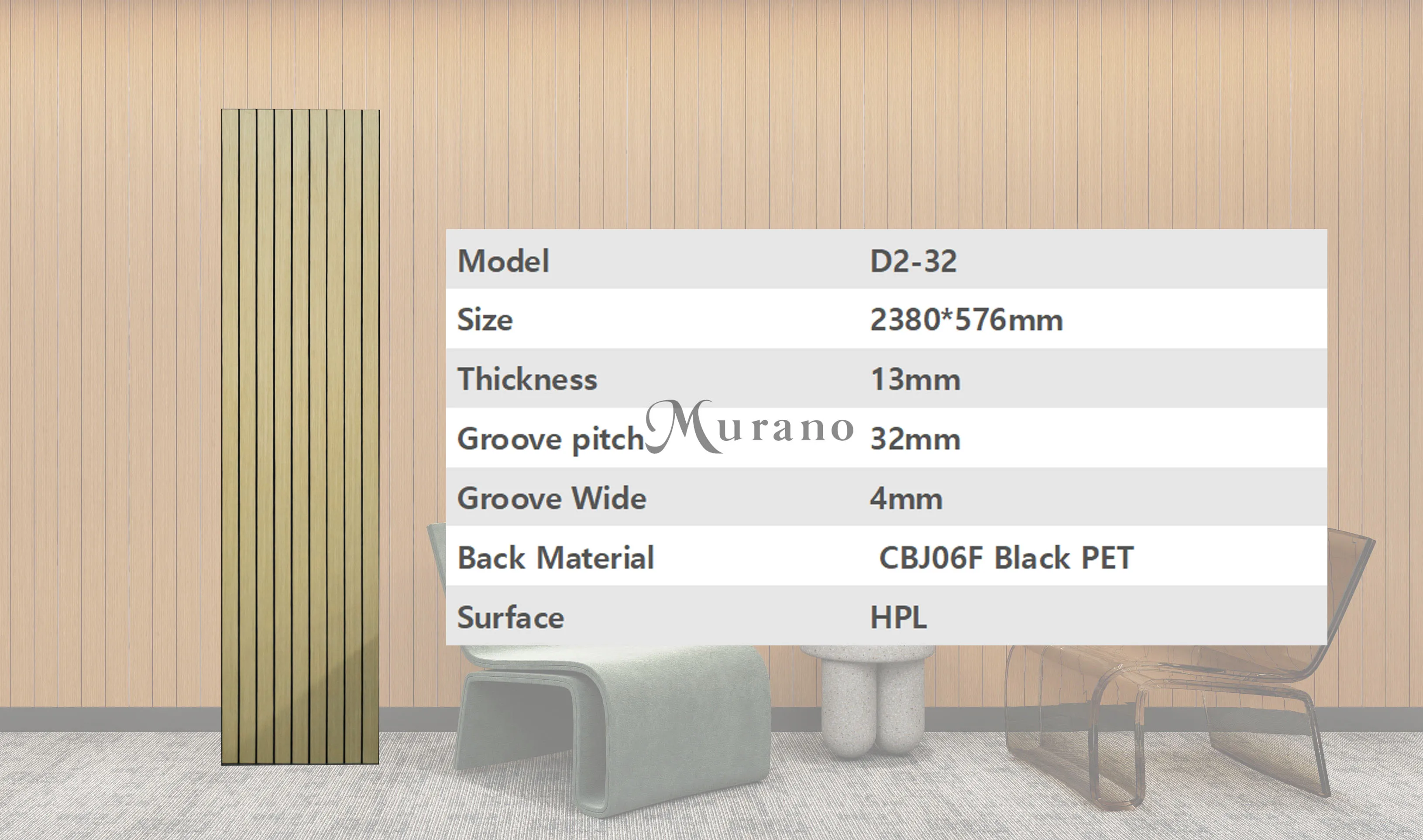Image resolution: width=1423 pixels, height=840 pixels.
Task: Select the 32mm groove pitch value
Action: [x=915, y=439]
